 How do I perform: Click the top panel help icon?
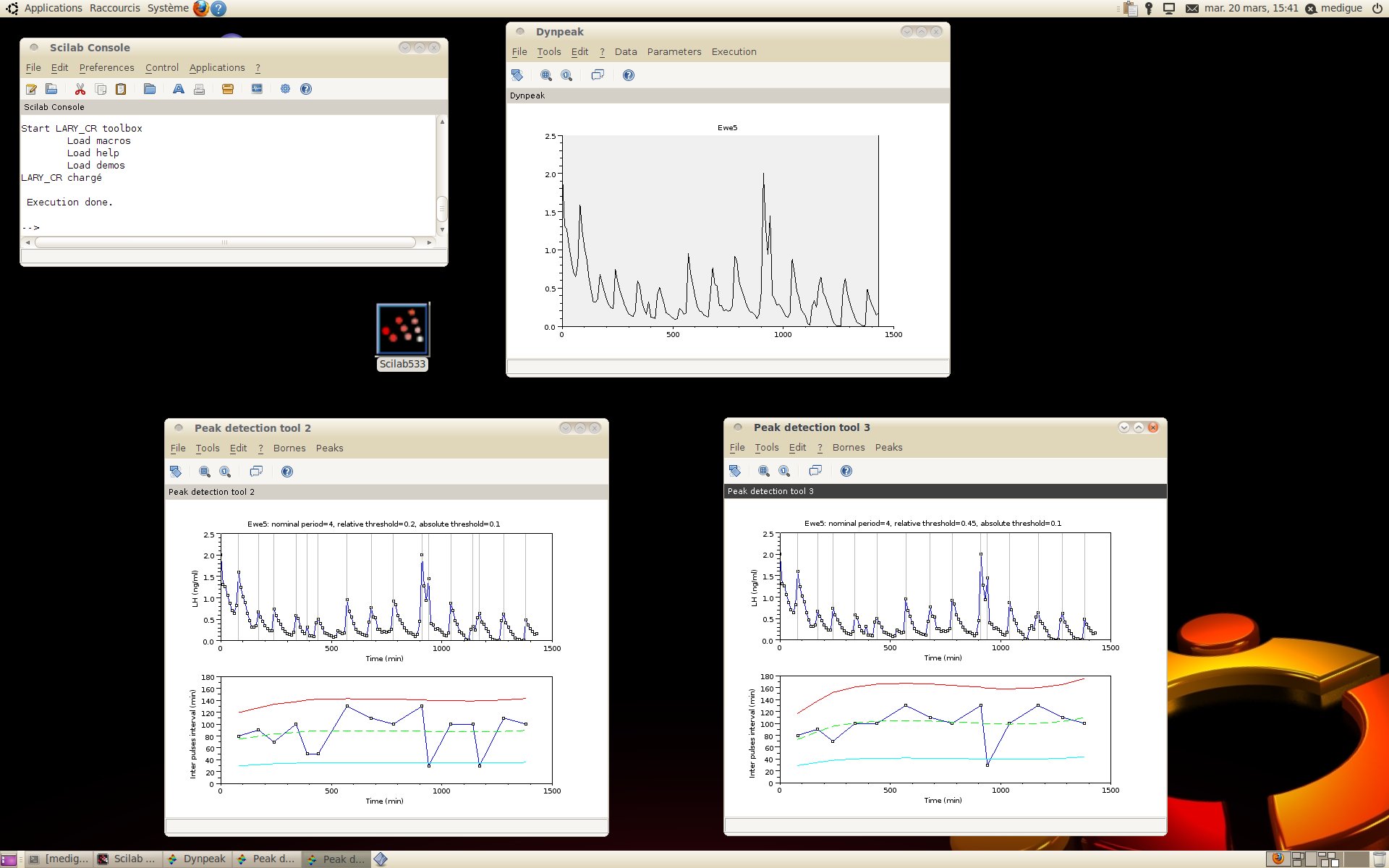[218, 9]
